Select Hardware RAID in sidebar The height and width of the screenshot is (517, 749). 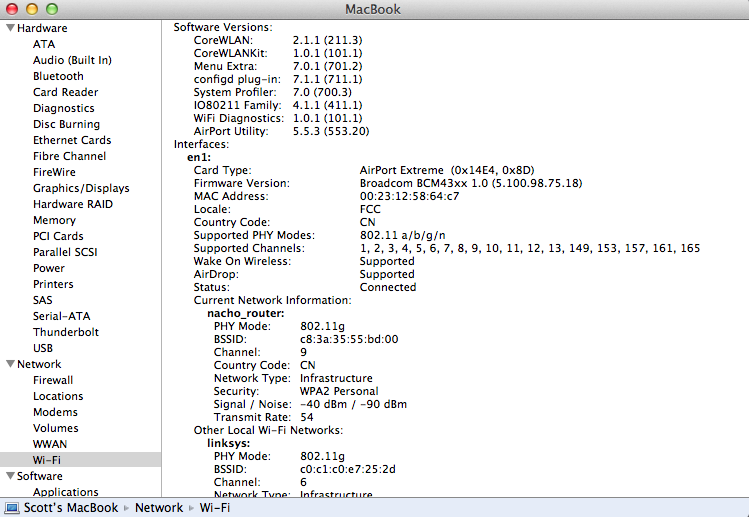[x=73, y=204]
